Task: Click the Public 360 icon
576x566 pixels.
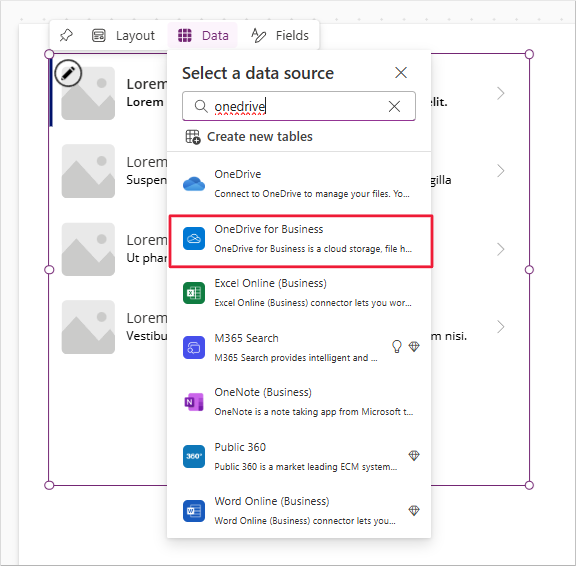Action: (x=194, y=457)
